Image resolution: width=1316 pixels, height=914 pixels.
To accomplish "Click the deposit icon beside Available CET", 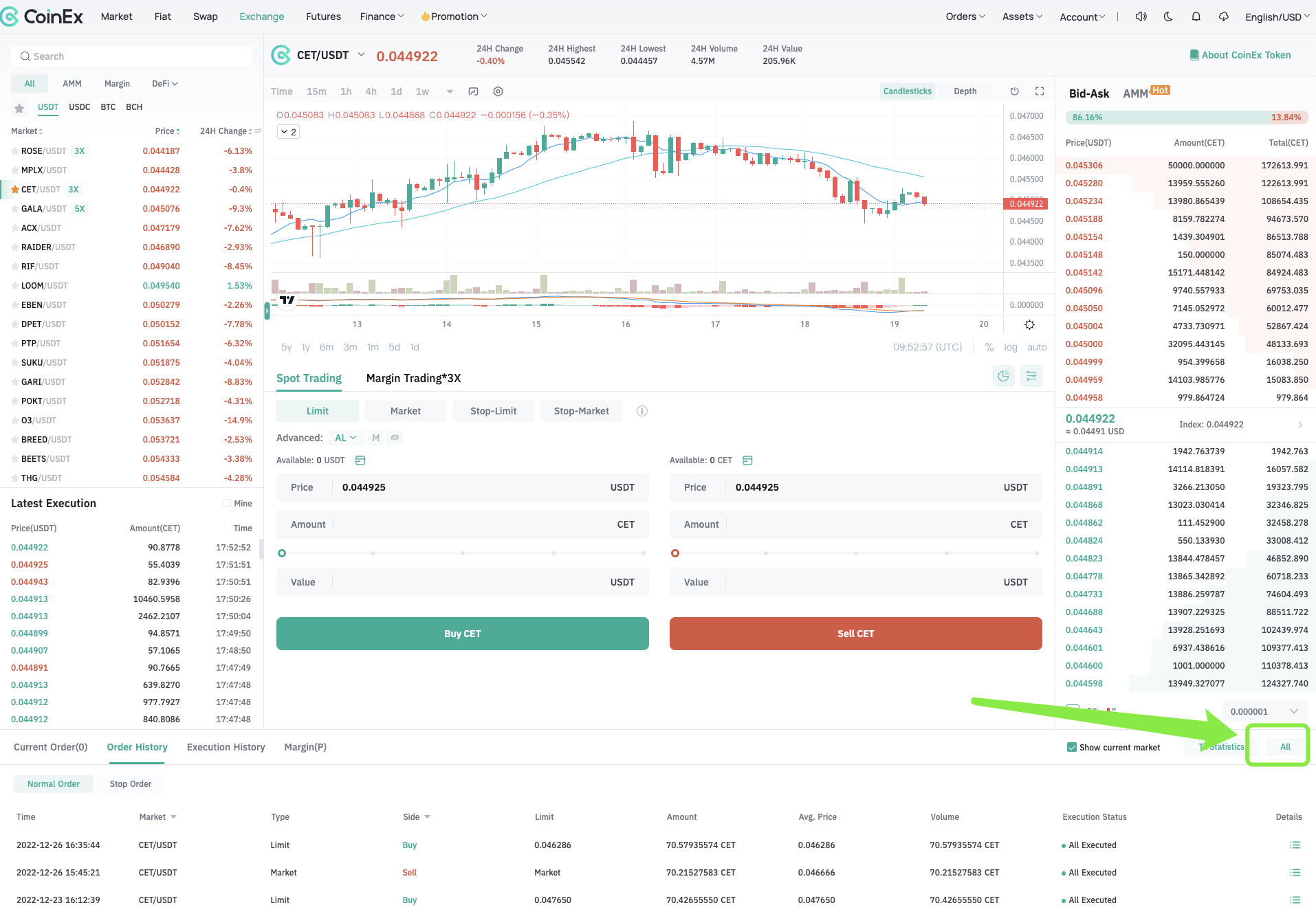I will 748,460.
